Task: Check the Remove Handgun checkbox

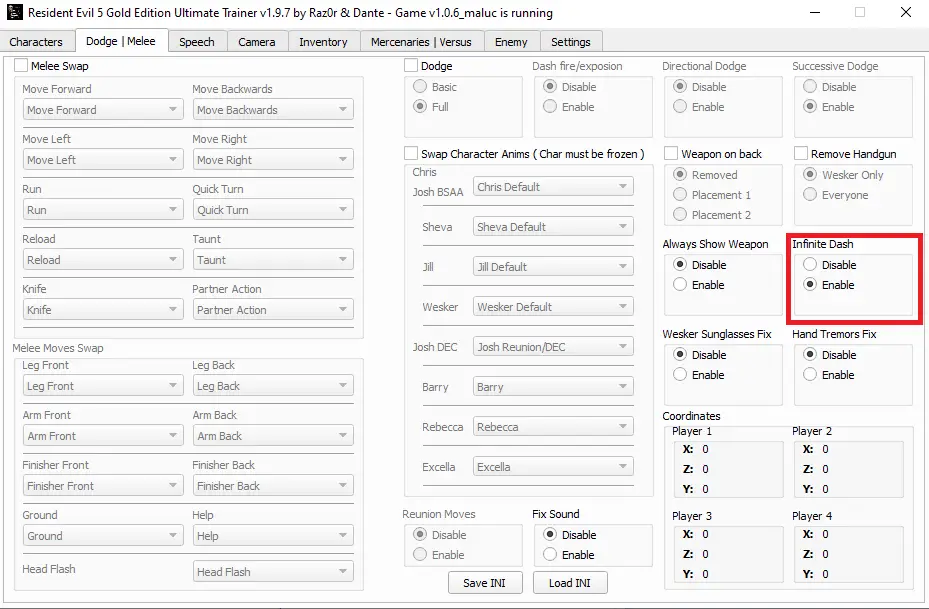Action: (801, 153)
